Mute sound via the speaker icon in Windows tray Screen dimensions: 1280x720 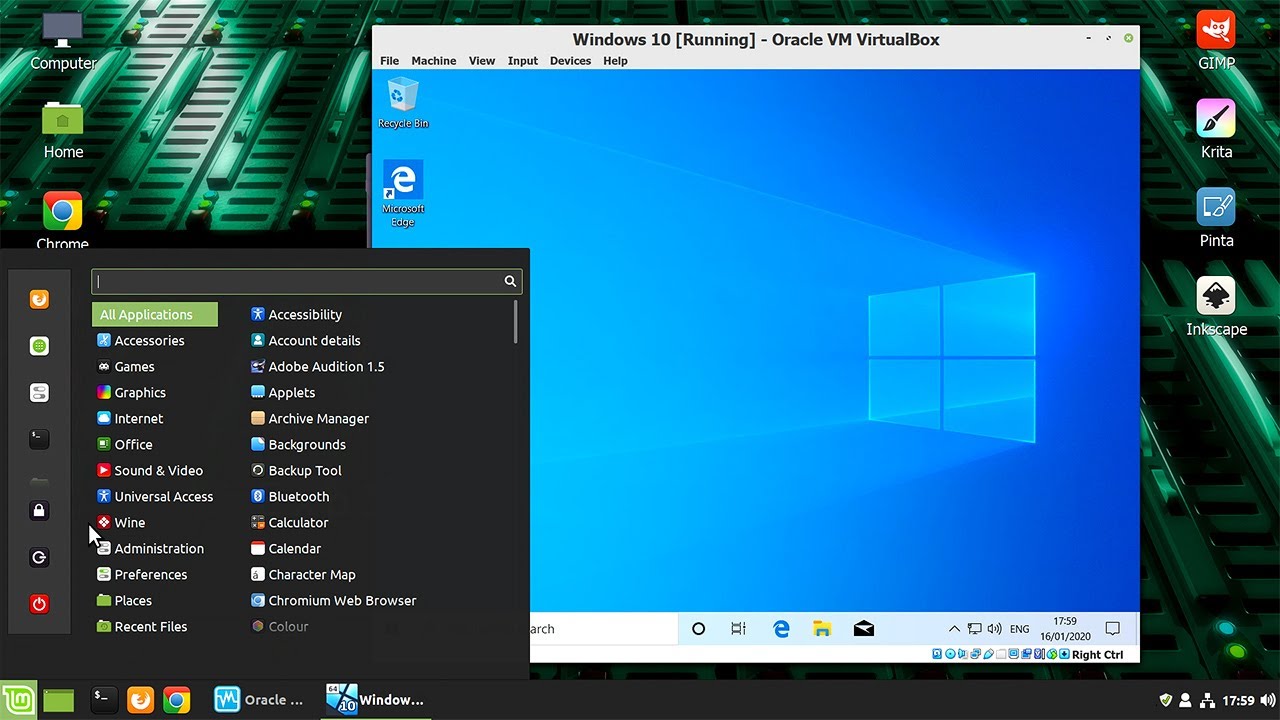996,629
